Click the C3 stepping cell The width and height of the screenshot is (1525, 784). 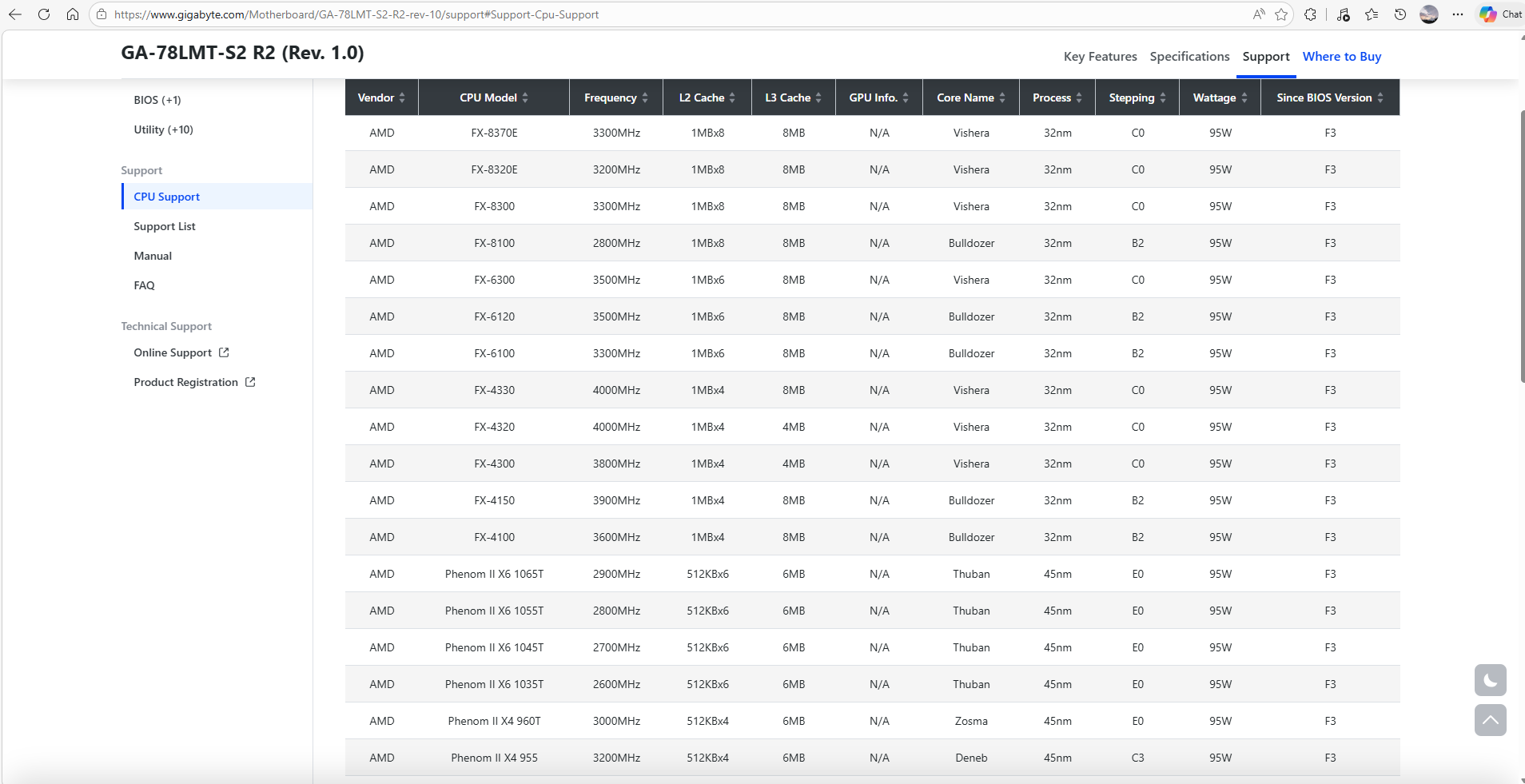click(1137, 758)
